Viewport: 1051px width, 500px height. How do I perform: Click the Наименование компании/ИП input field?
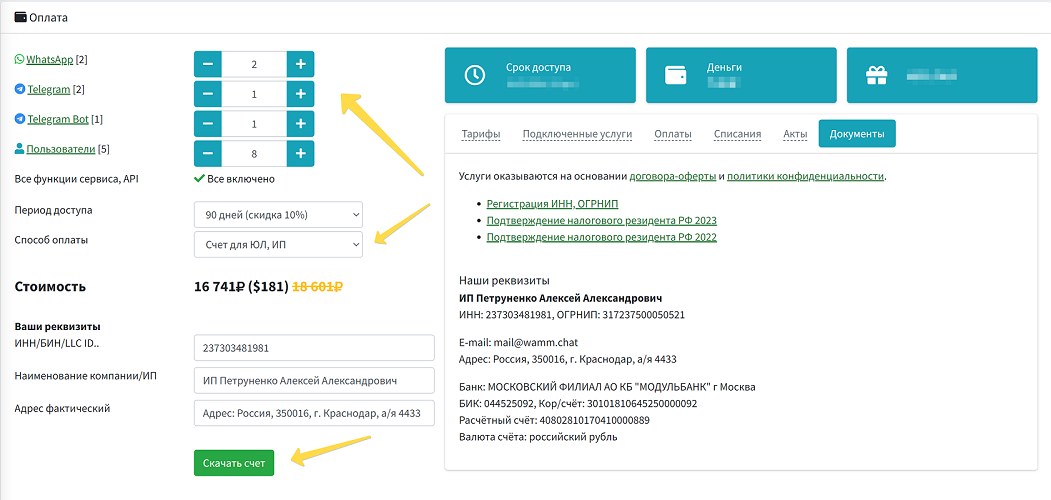(x=314, y=380)
